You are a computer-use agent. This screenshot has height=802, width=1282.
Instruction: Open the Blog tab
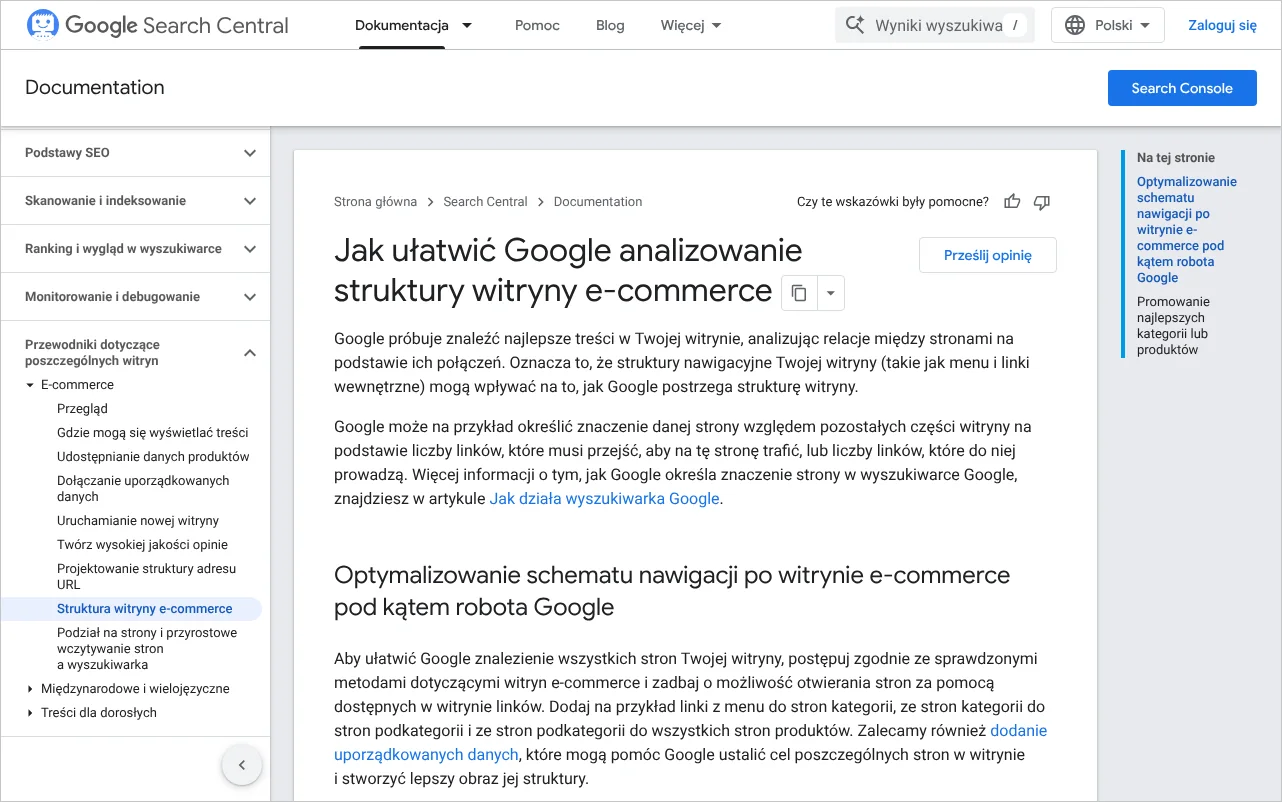point(610,25)
